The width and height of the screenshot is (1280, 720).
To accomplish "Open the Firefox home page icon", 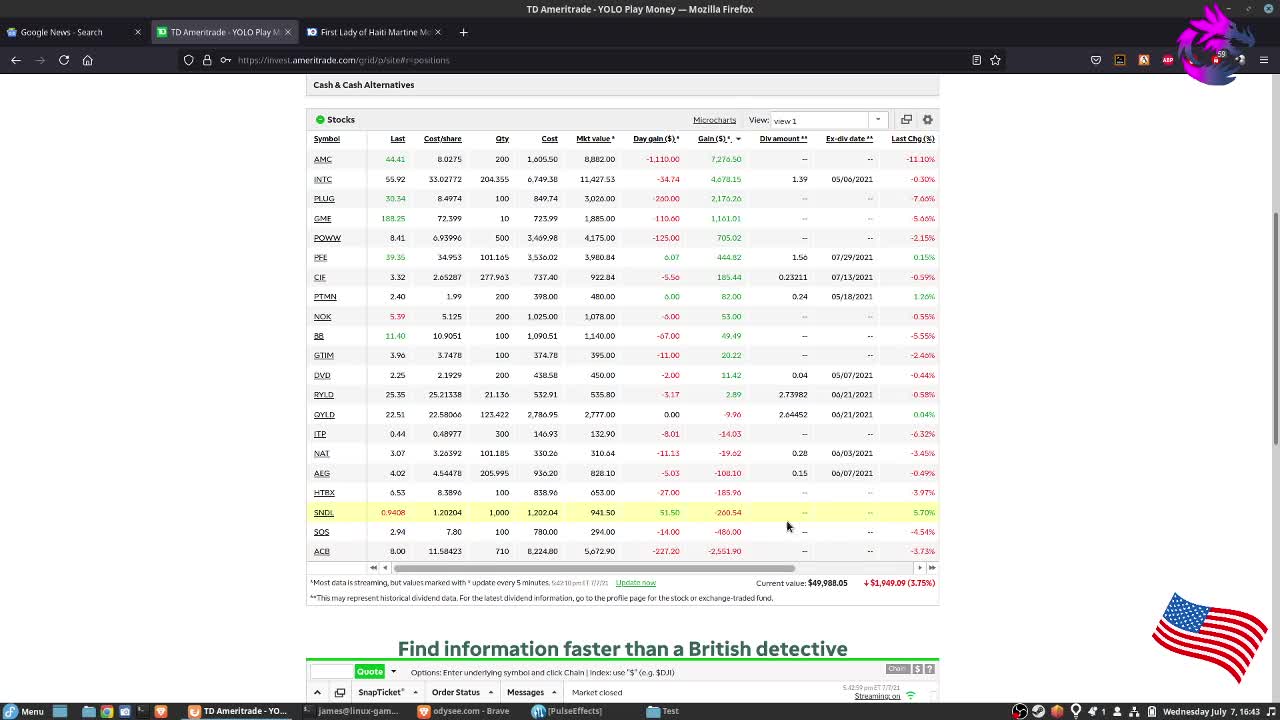I will 87,60.
